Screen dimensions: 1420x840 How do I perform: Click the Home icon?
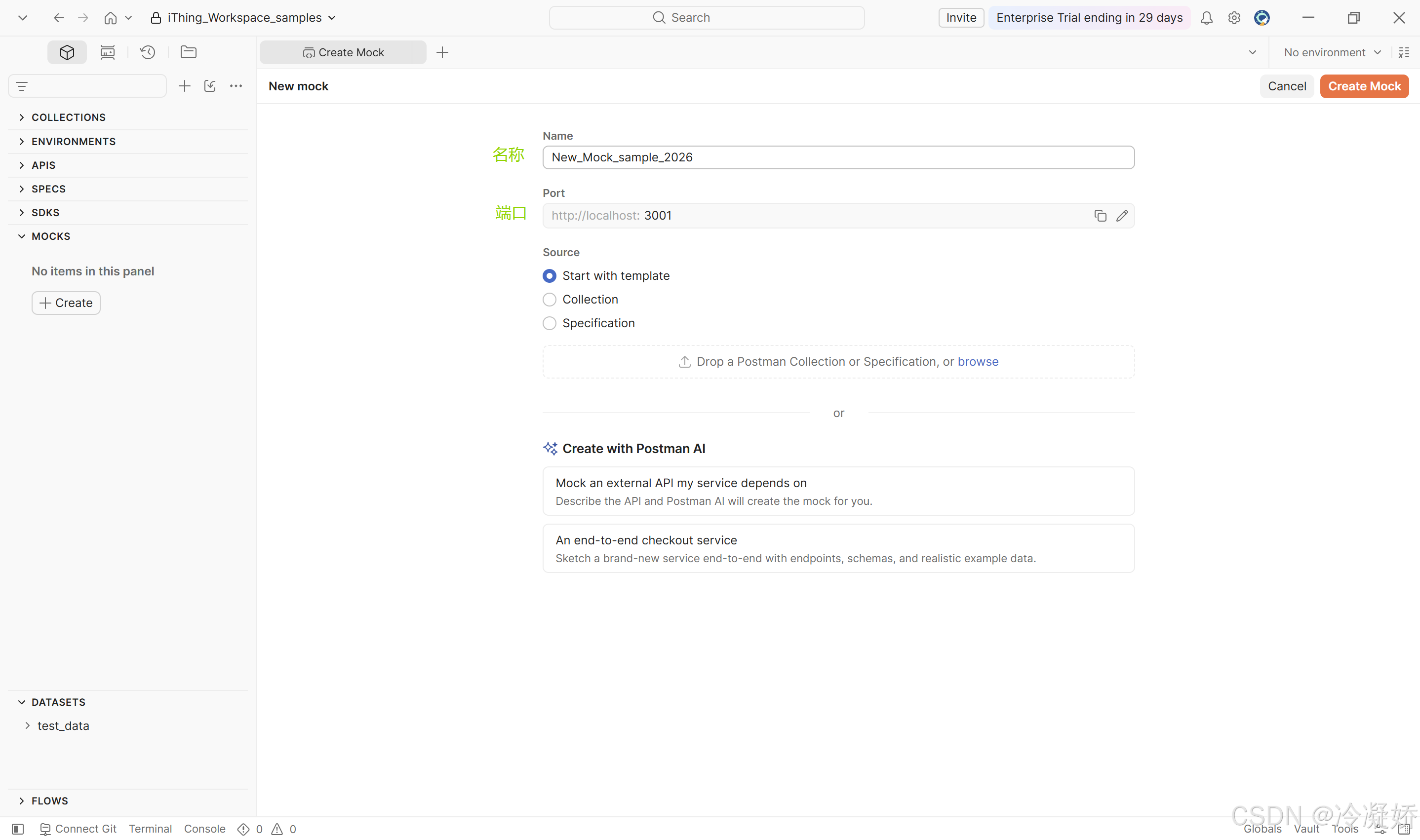[x=111, y=18]
